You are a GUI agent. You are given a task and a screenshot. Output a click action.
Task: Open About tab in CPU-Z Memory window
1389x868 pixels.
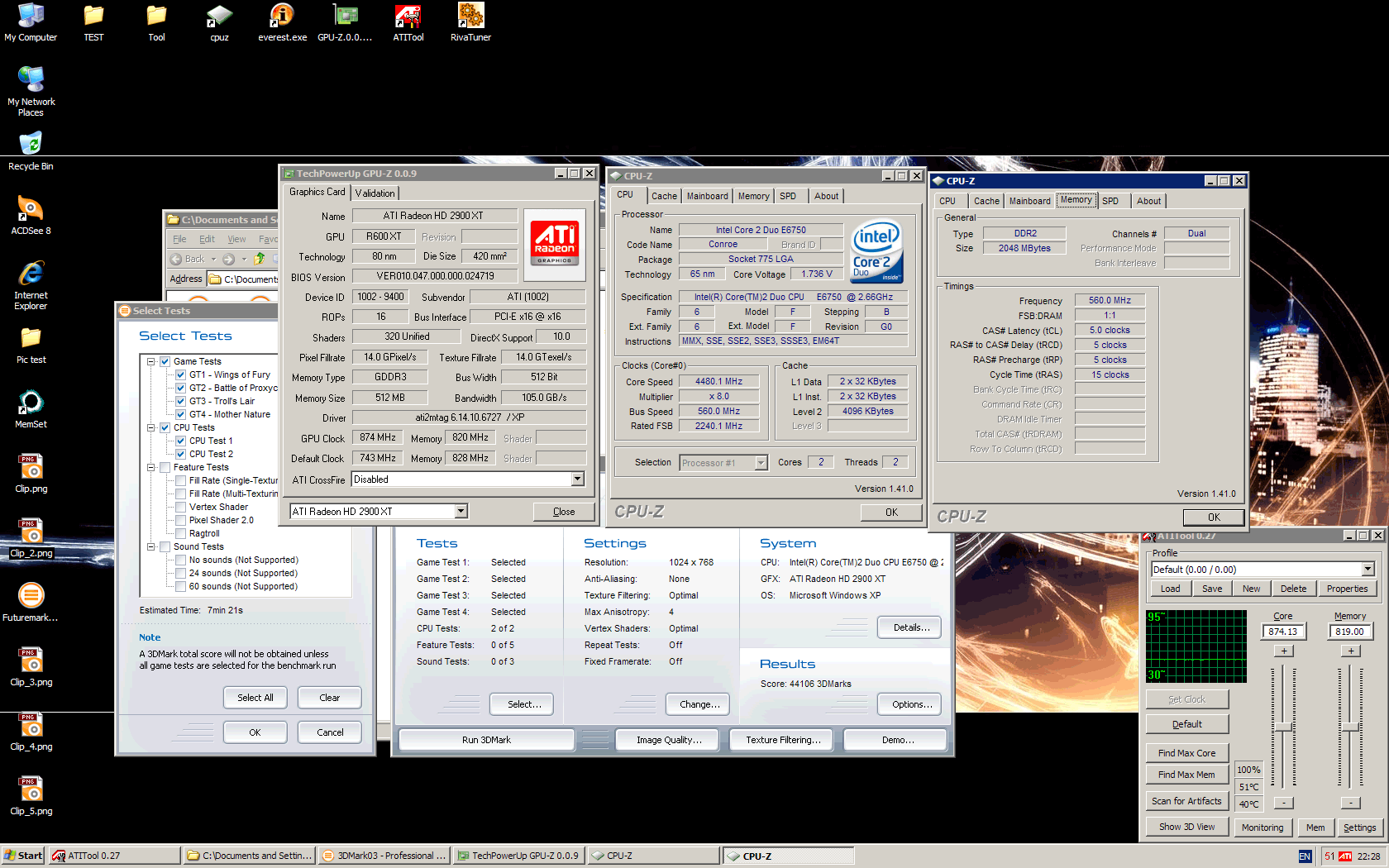tap(1148, 201)
